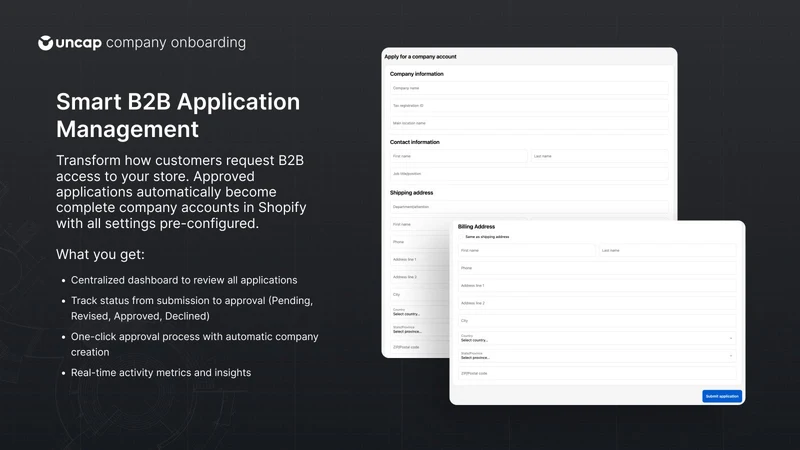This screenshot has width=800, height=450.
Task: Click First name under Contact information
Action: tap(459, 156)
